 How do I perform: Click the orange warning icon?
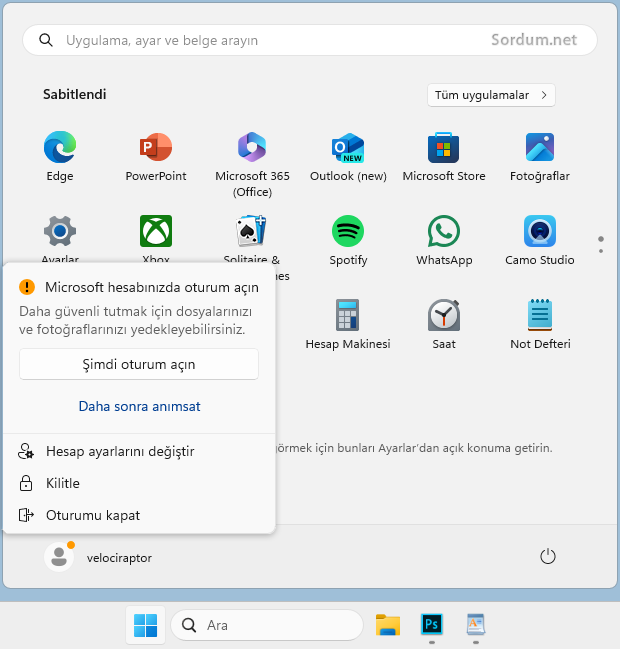[27, 287]
